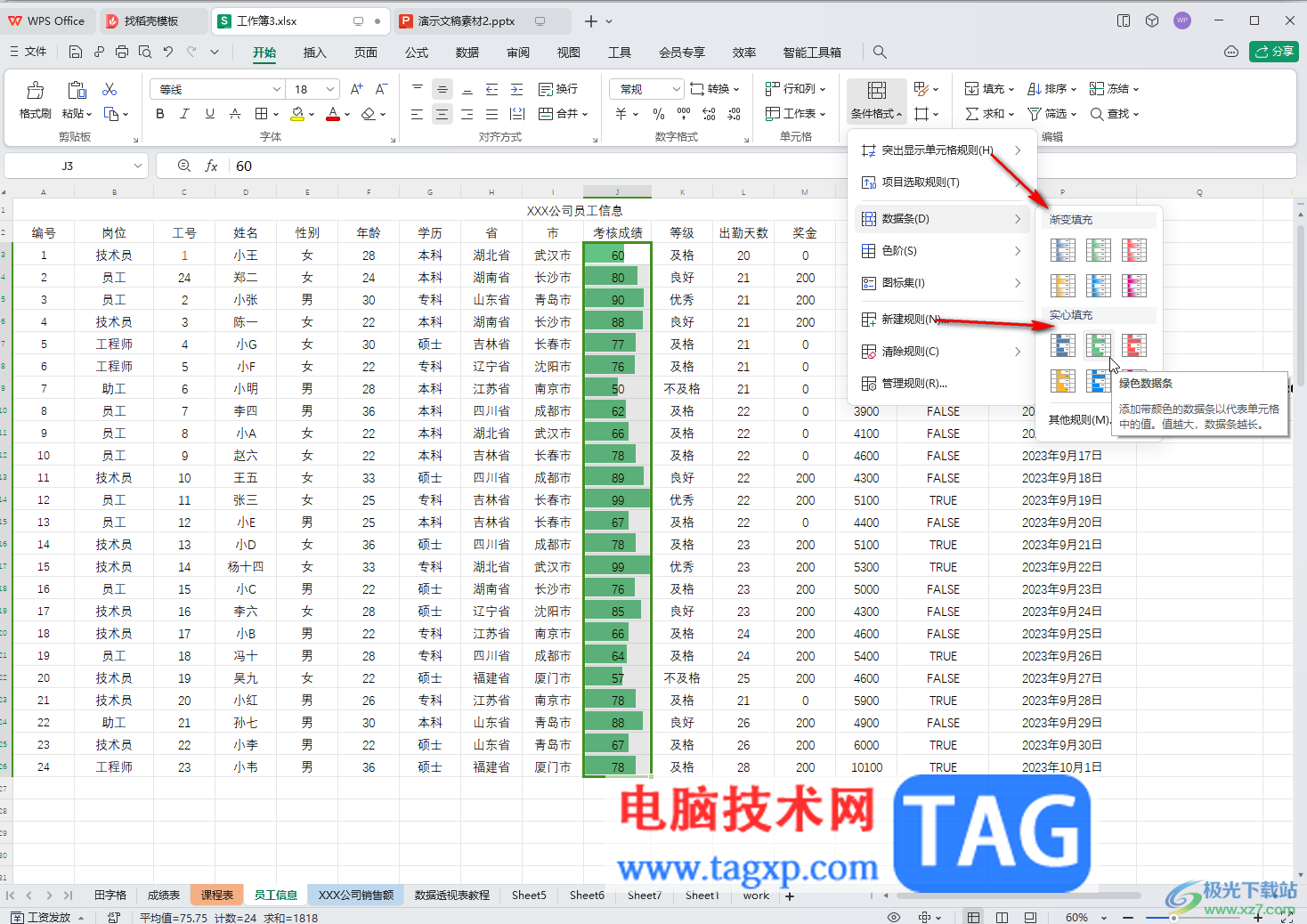Increase font size with the A+ icon
This screenshot has width=1307, height=924.
[x=356, y=89]
